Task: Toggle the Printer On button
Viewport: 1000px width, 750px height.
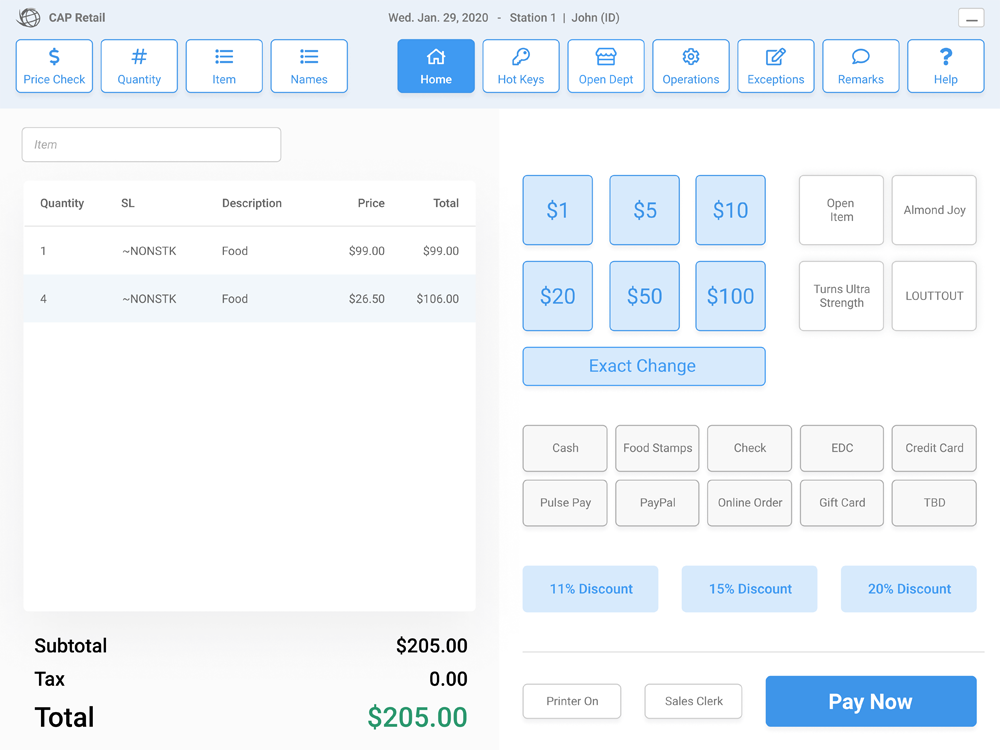Action: [572, 701]
